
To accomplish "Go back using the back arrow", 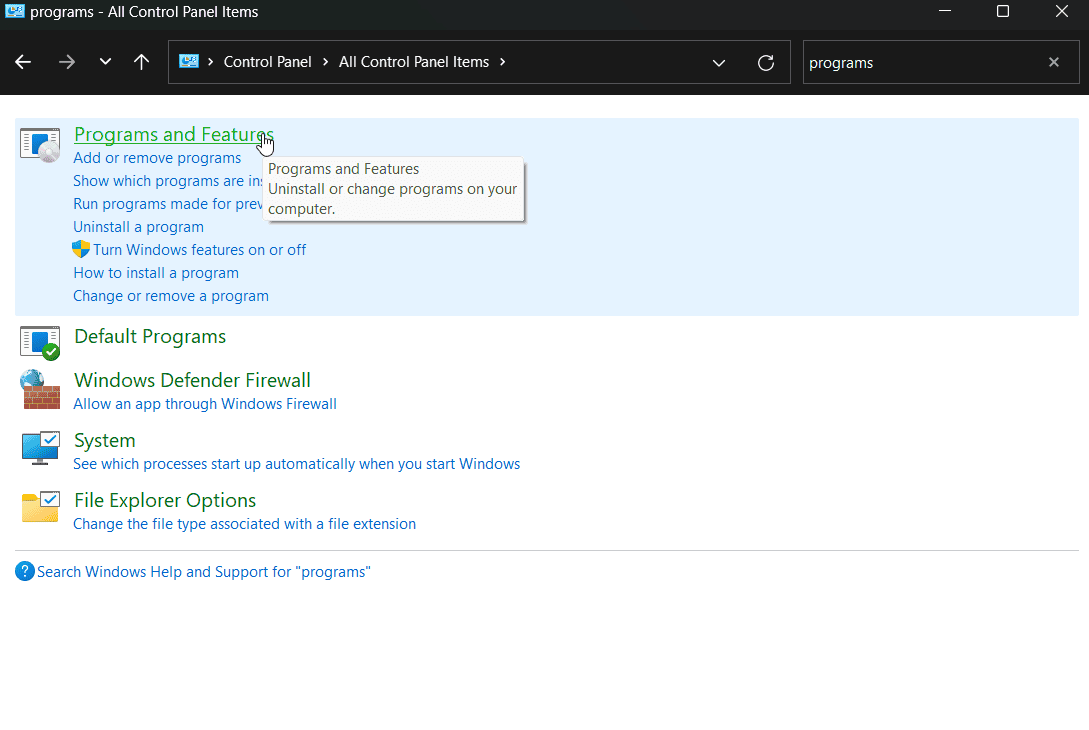I will pos(23,62).
